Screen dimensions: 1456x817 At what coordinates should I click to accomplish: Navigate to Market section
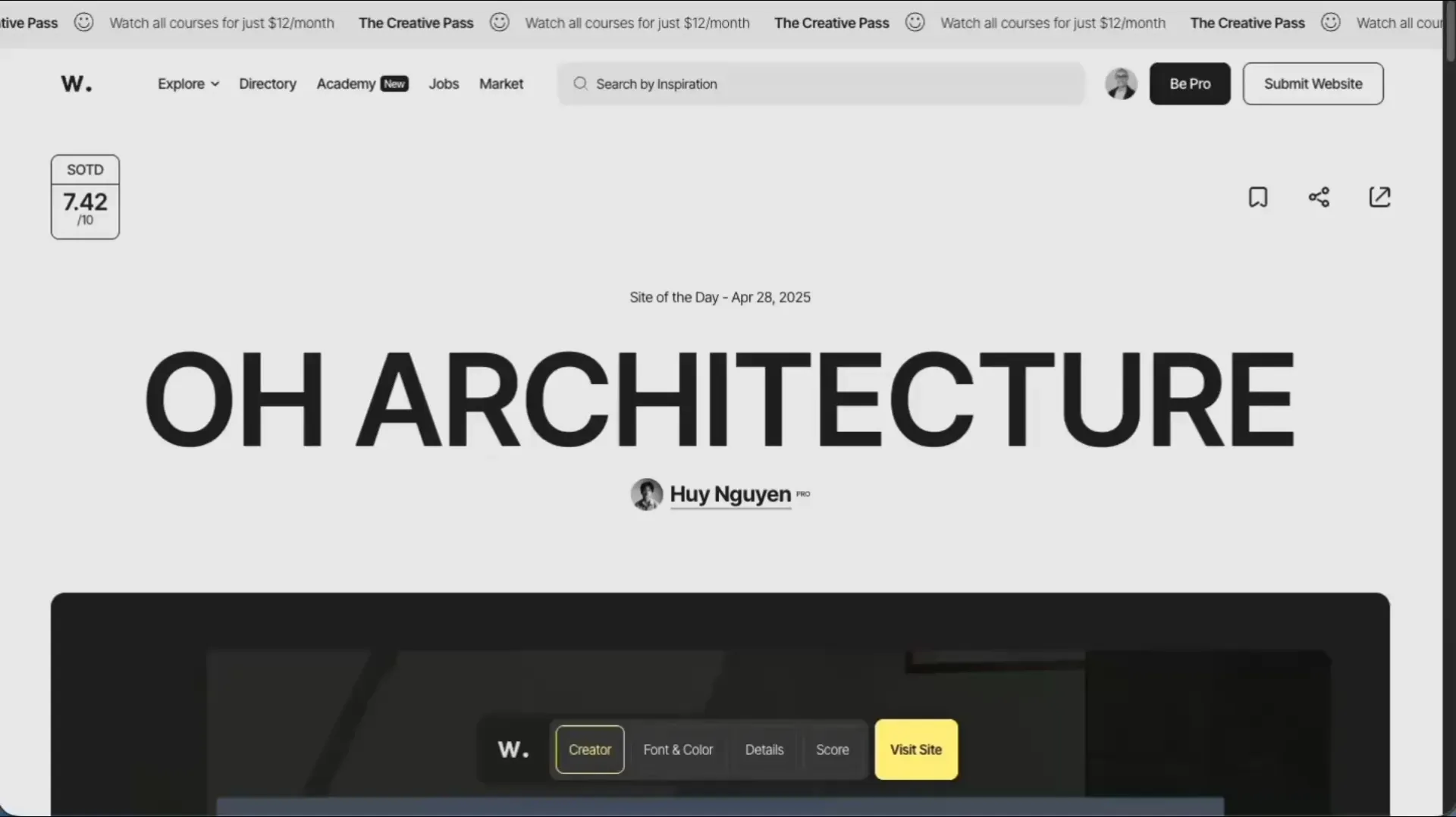click(x=501, y=83)
